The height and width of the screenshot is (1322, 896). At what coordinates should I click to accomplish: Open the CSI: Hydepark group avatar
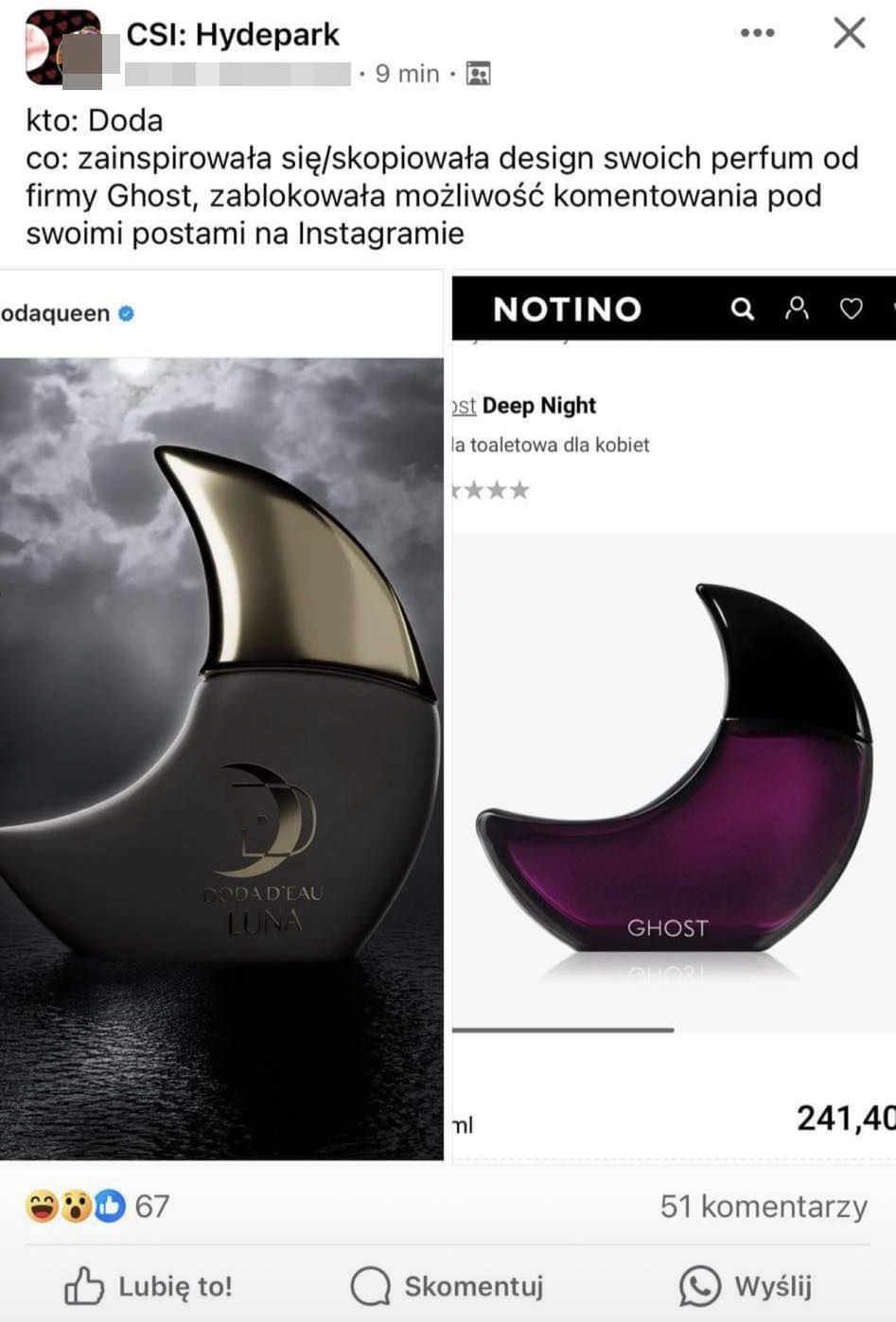tap(62, 47)
